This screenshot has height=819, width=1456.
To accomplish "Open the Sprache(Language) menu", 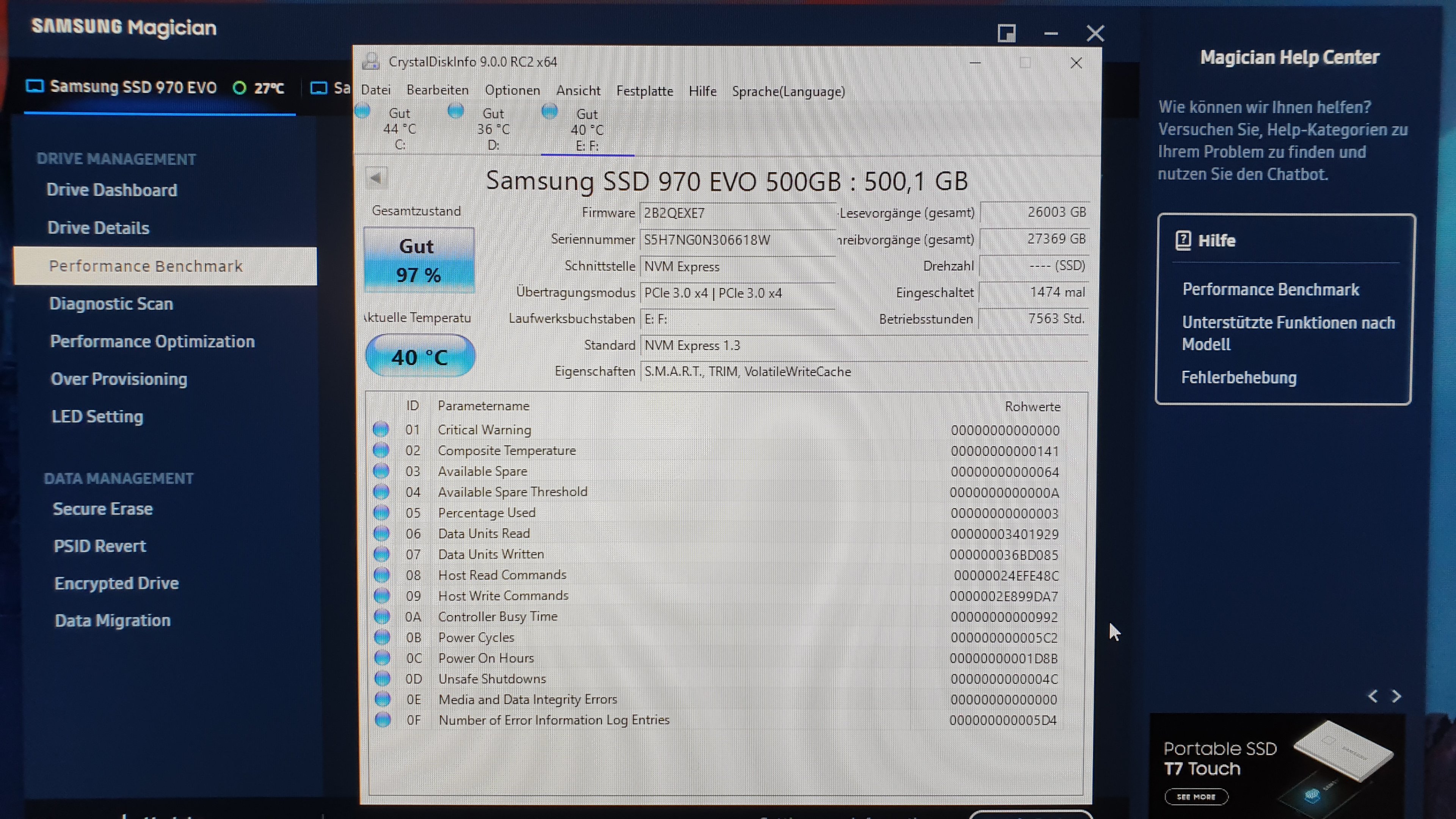I will click(x=788, y=91).
